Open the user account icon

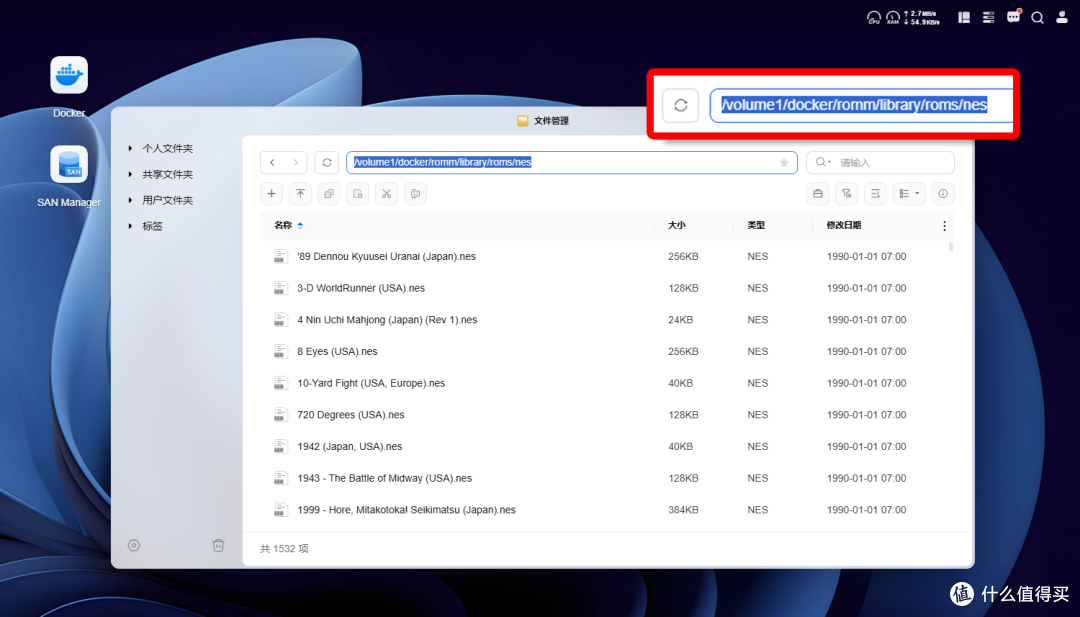tap(1062, 18)
